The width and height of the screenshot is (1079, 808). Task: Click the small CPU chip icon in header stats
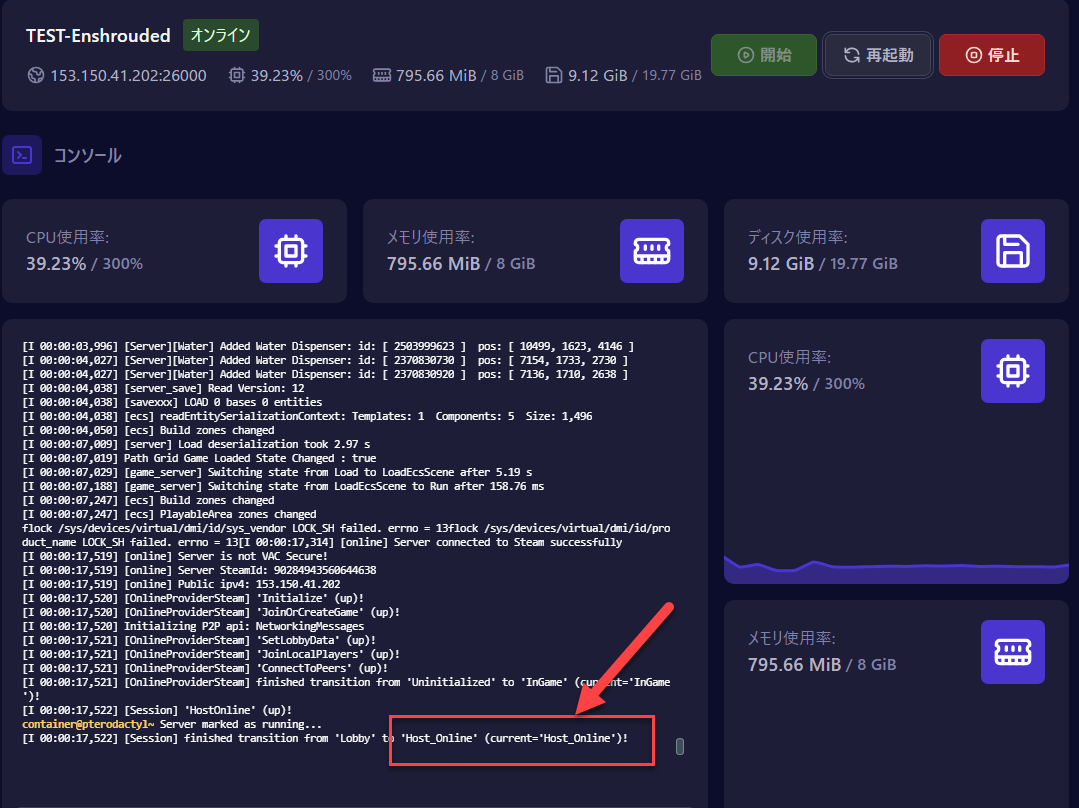pyautogui.click(x=236, y=75)
